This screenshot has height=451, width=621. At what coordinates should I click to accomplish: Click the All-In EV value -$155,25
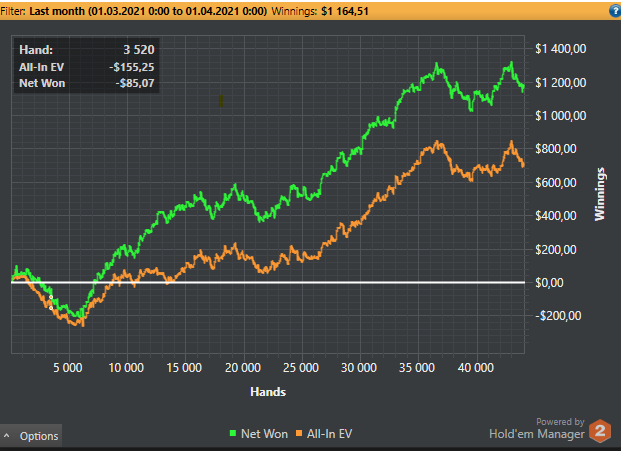(131, 67)
